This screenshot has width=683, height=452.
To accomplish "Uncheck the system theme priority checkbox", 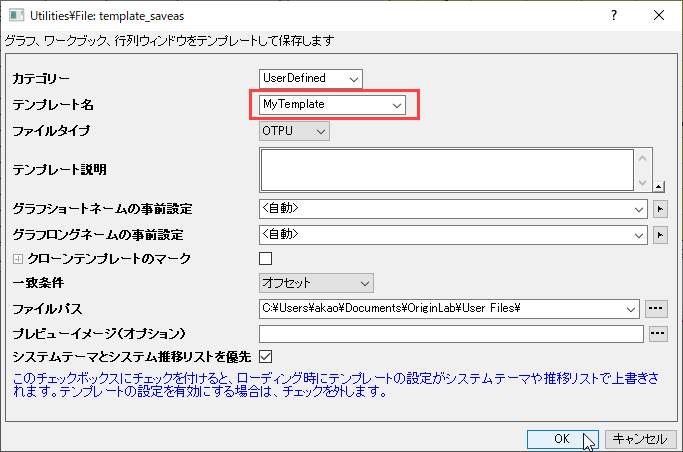I will tap(266, 357).
